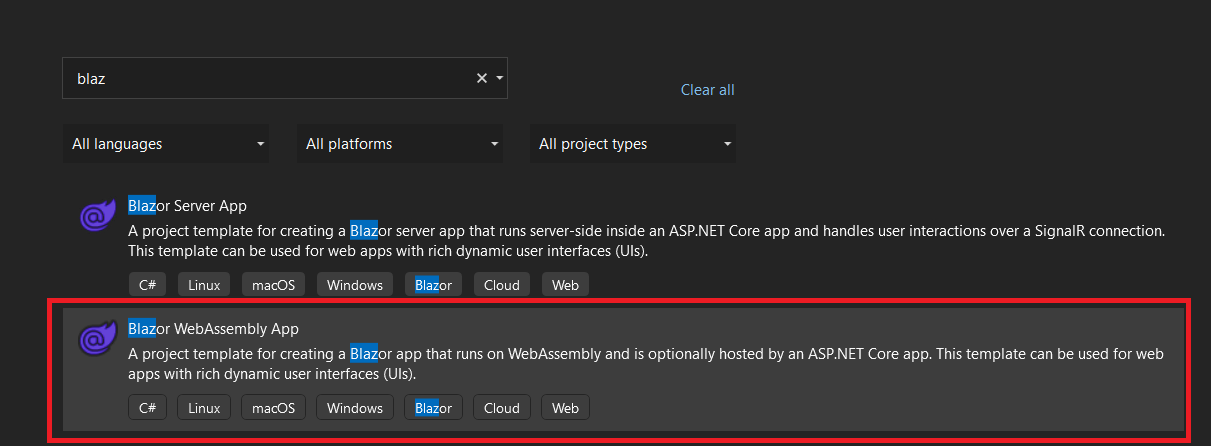Image resolution: width=1211 pixels, height=446 pixels.
Task: Click the Blazor Server App template icon
Action: coord(98,216)
